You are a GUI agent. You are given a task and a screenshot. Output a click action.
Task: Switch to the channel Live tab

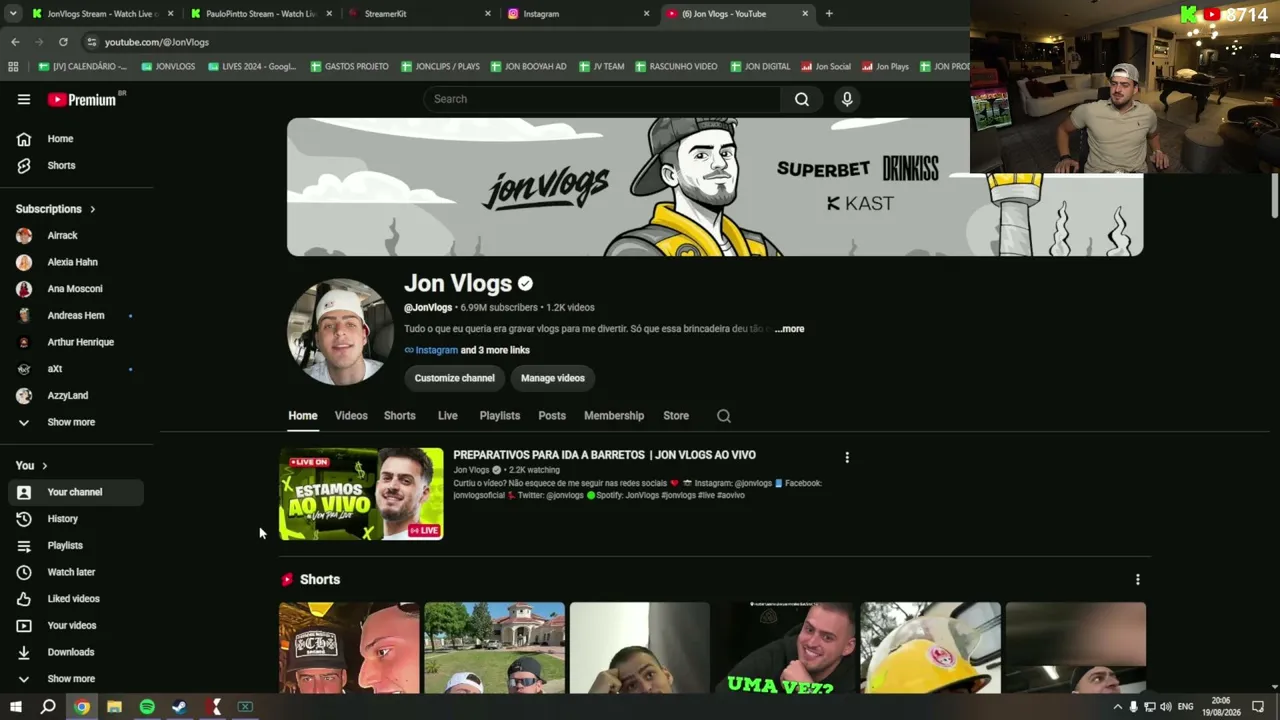pos(447,416)
